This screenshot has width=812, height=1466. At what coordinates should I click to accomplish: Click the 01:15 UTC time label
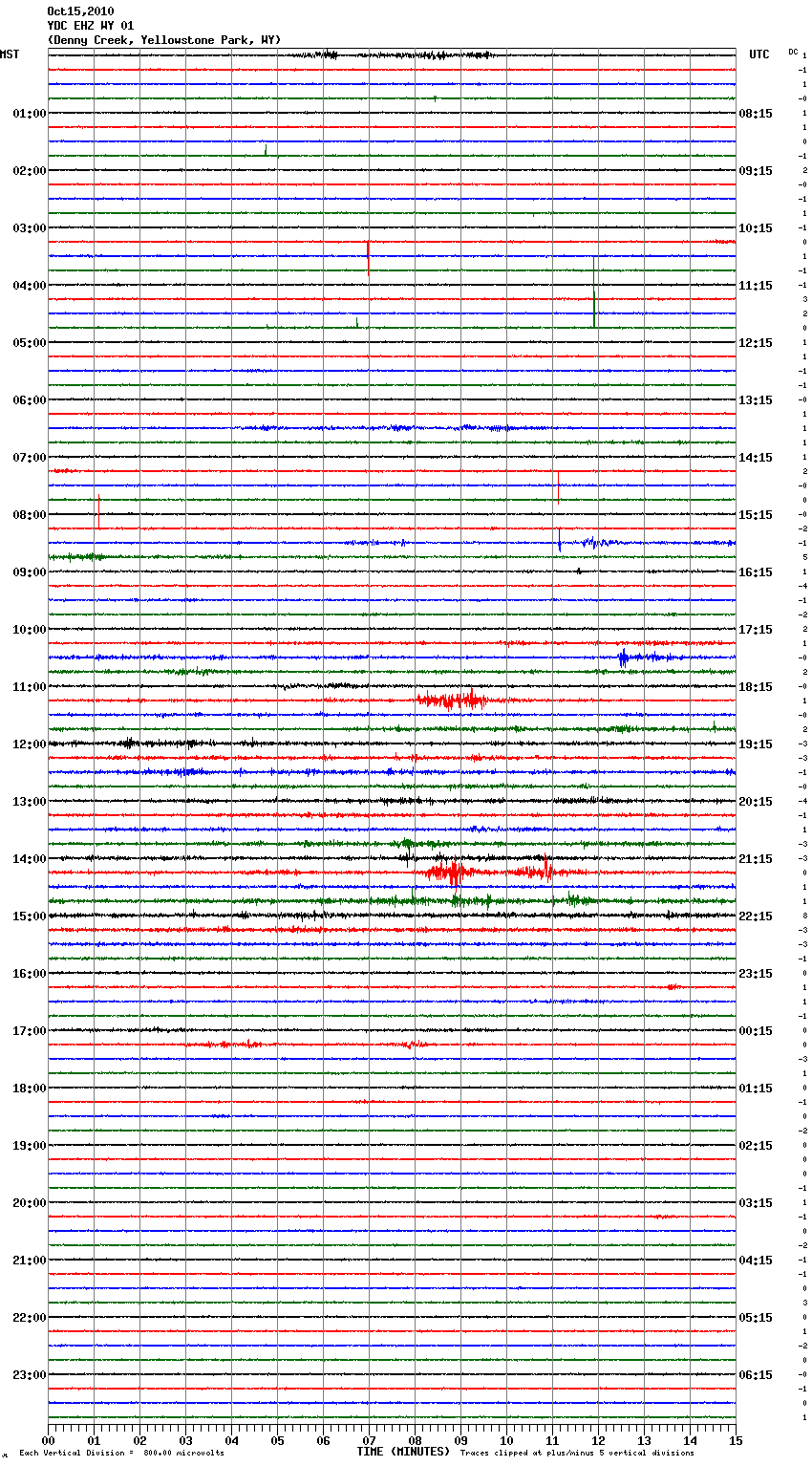(x=756, y=1089)
